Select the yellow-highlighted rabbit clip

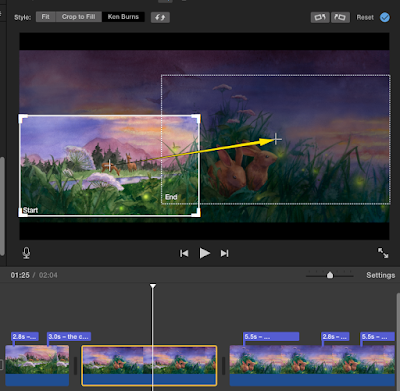[149, 365]
